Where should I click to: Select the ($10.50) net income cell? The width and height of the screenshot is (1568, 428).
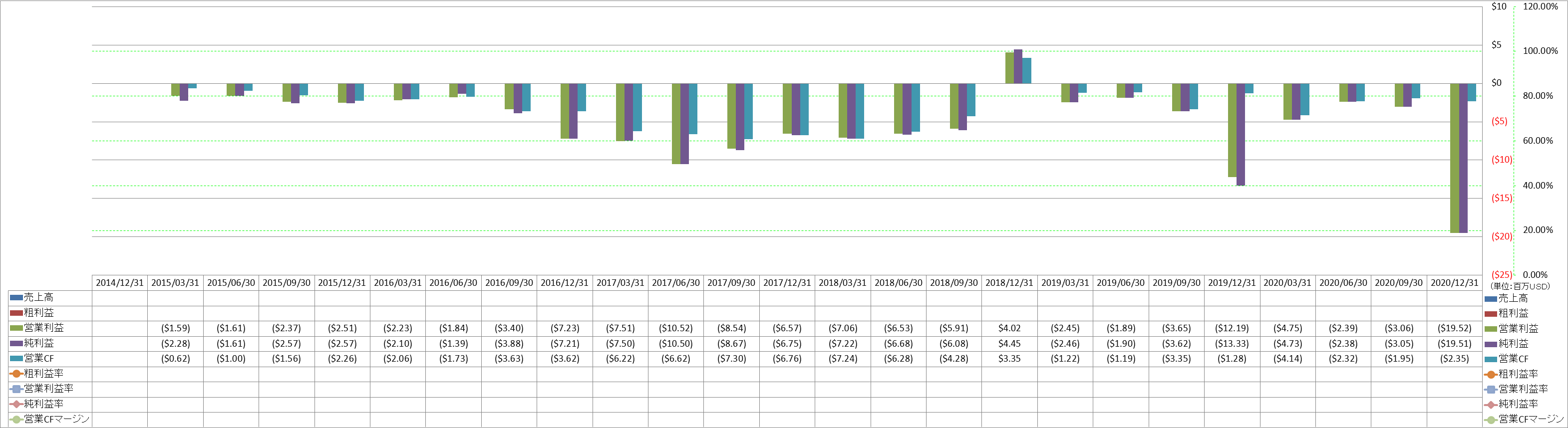[676, 344]
